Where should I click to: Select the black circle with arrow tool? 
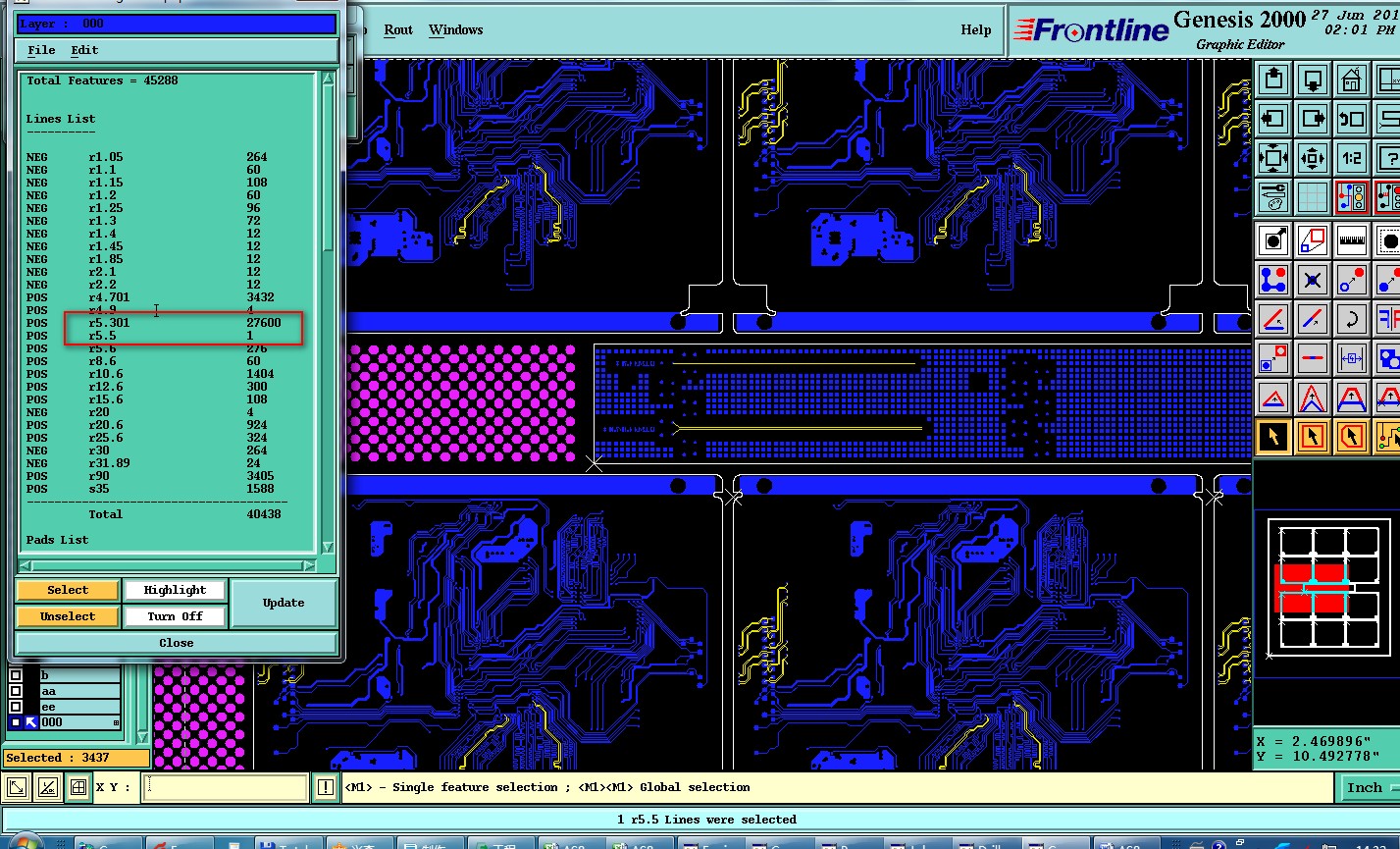(x=1273, y=239)
